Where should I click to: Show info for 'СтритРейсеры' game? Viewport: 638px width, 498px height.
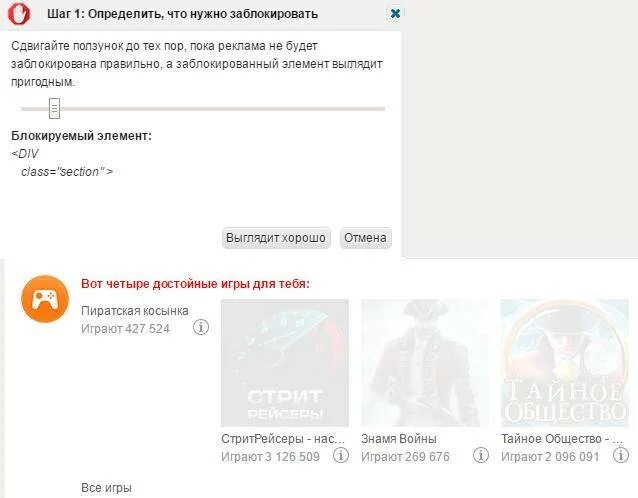point(341,455)
